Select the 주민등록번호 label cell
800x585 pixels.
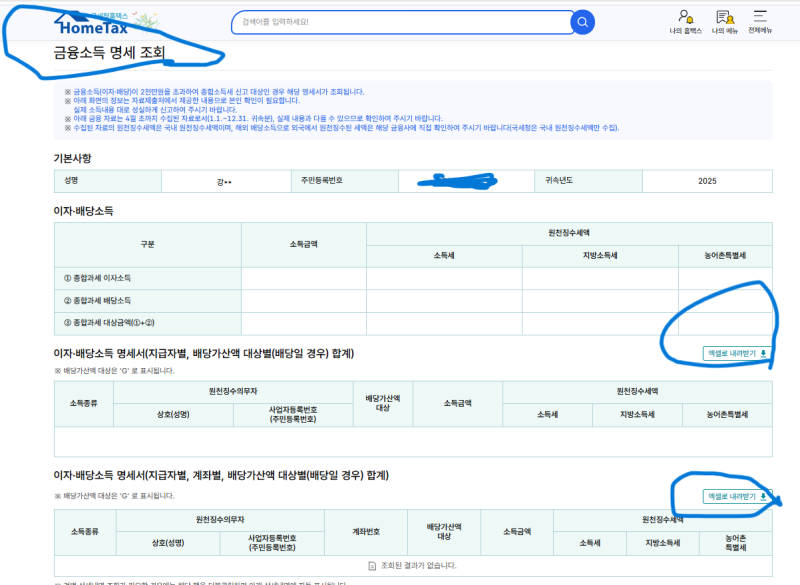pyautogui.click(x=344, y=181)
